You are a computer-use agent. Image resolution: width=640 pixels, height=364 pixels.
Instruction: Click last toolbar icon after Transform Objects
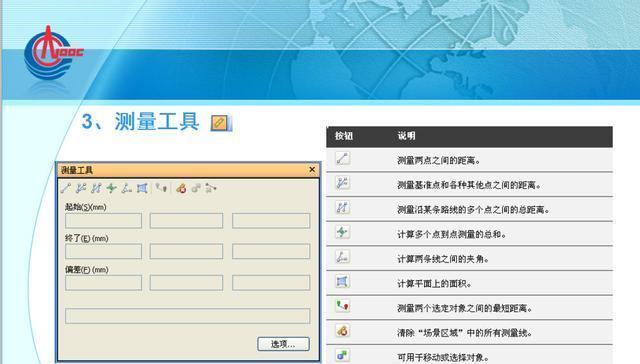[x=211, y=188]
